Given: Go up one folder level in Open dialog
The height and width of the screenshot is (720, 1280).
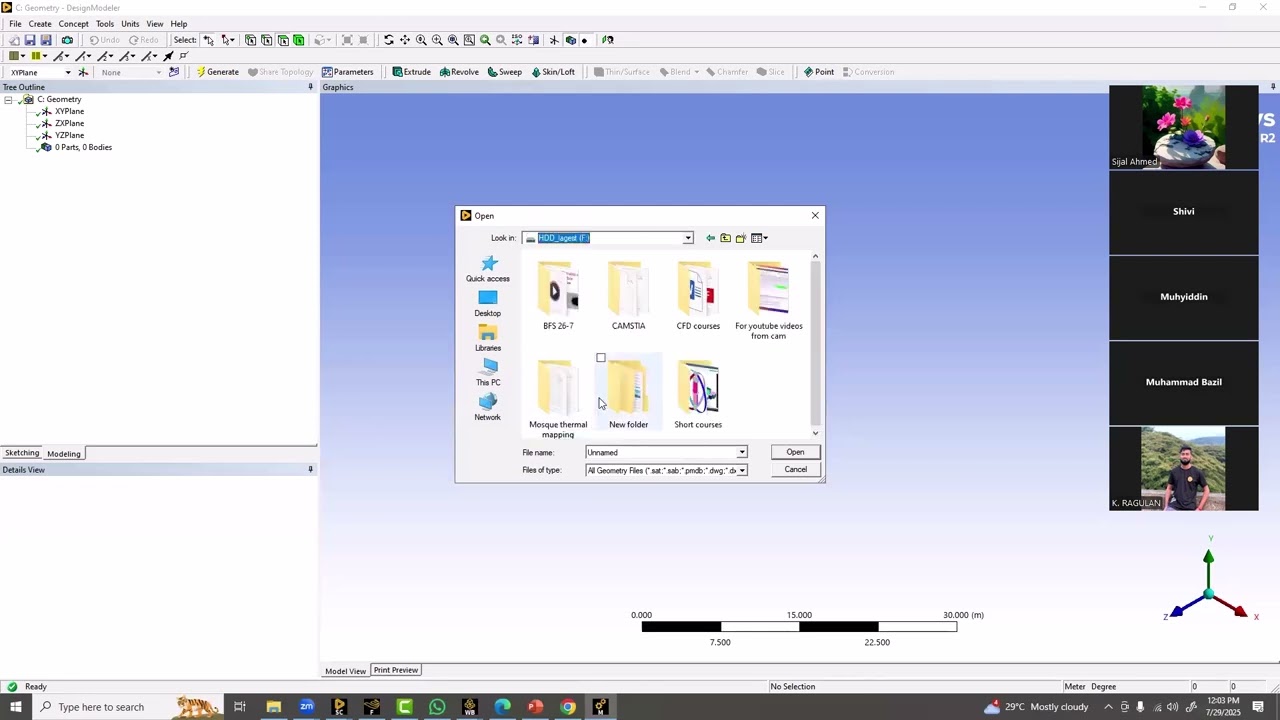Looking at the screenshot, I should (x=725, y=238).
